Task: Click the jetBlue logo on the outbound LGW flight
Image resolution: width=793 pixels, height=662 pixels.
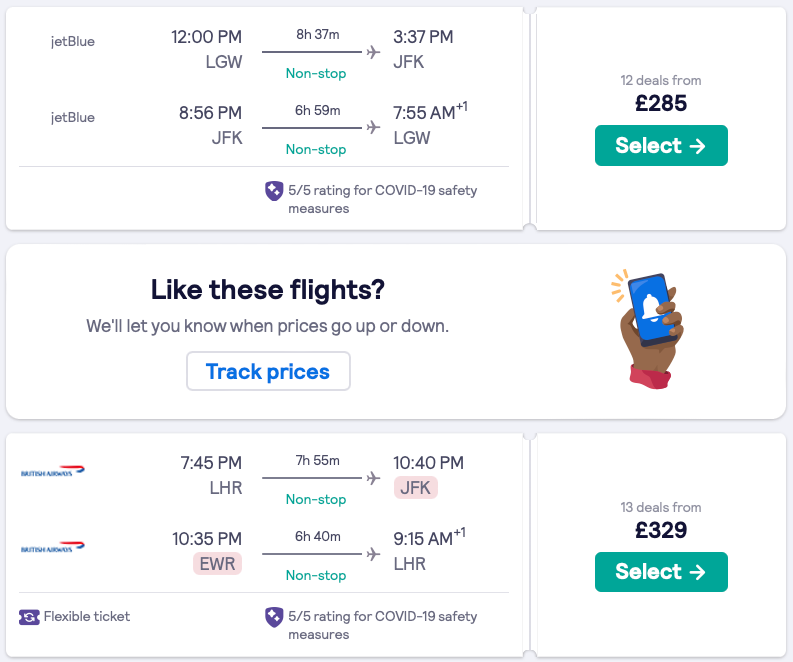Action: 73,42
